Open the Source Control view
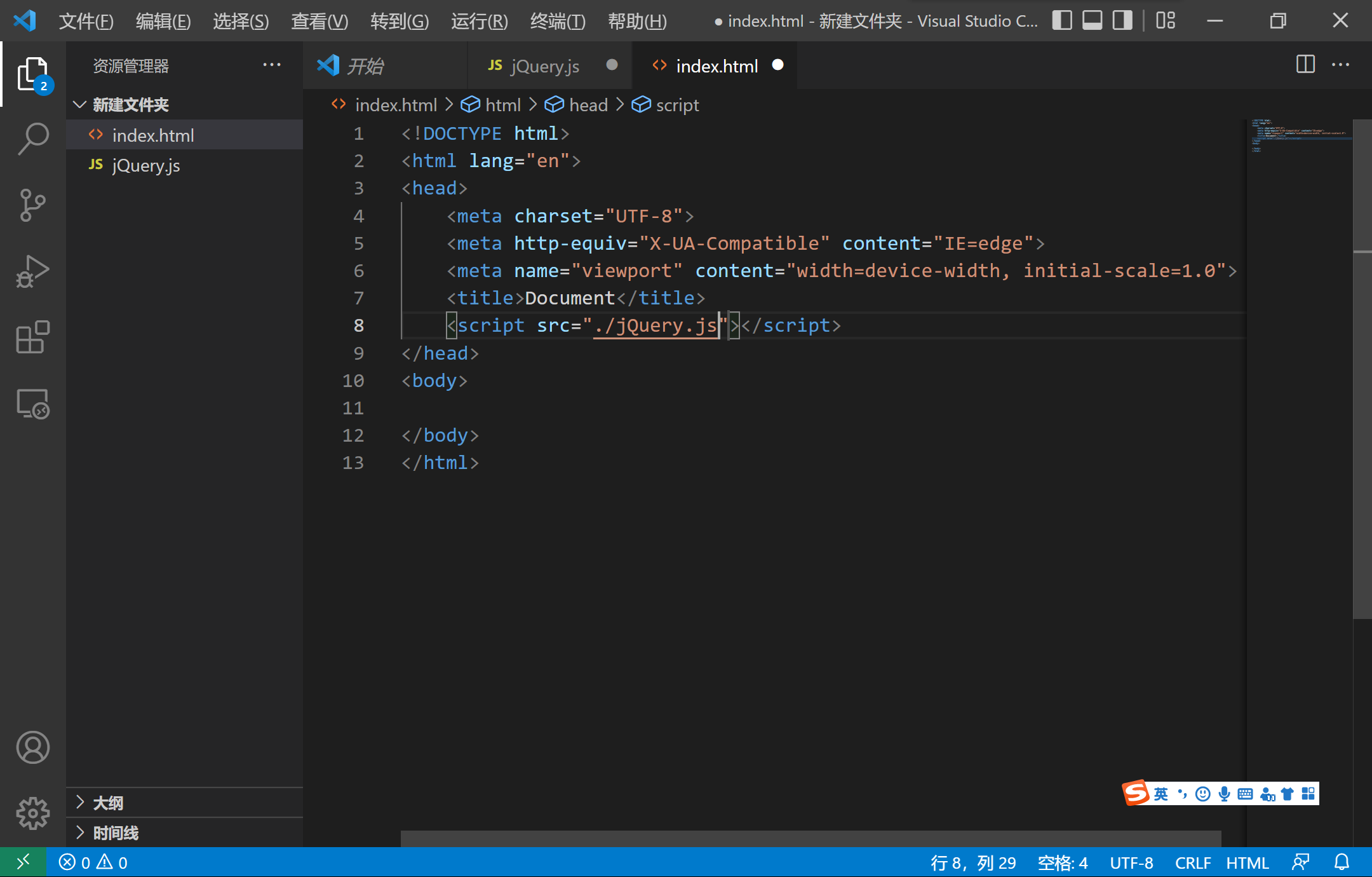This screenshot has width=1372, height=877. click(x=32, y=205)
